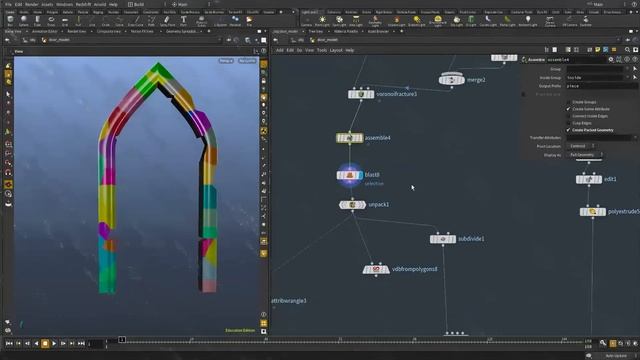The image size is (640, 360).
Task: Open the File menu
Action: pos(8,4)
